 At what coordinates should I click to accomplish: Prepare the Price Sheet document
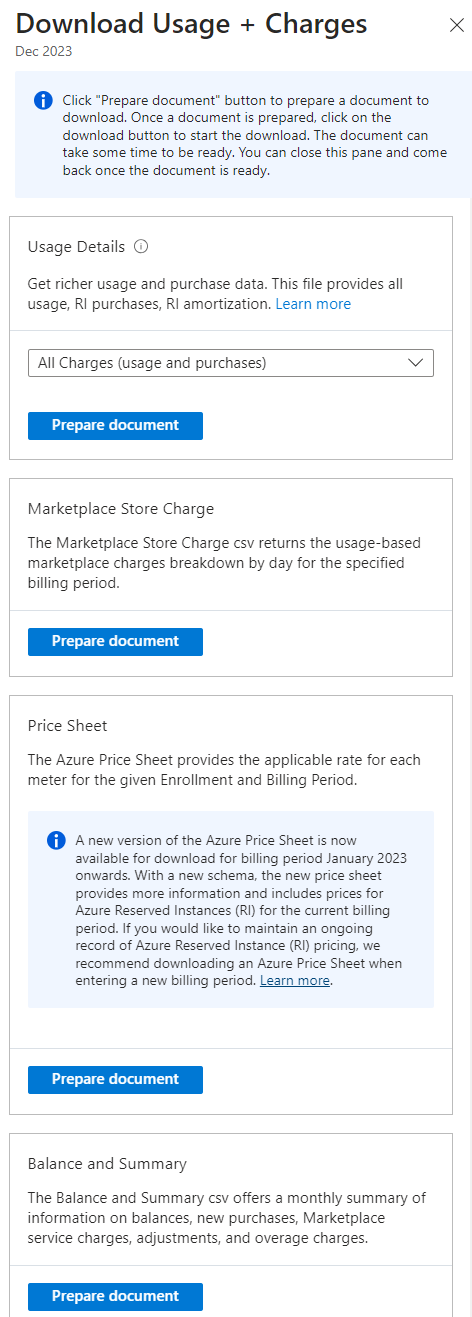[115, 1079]
